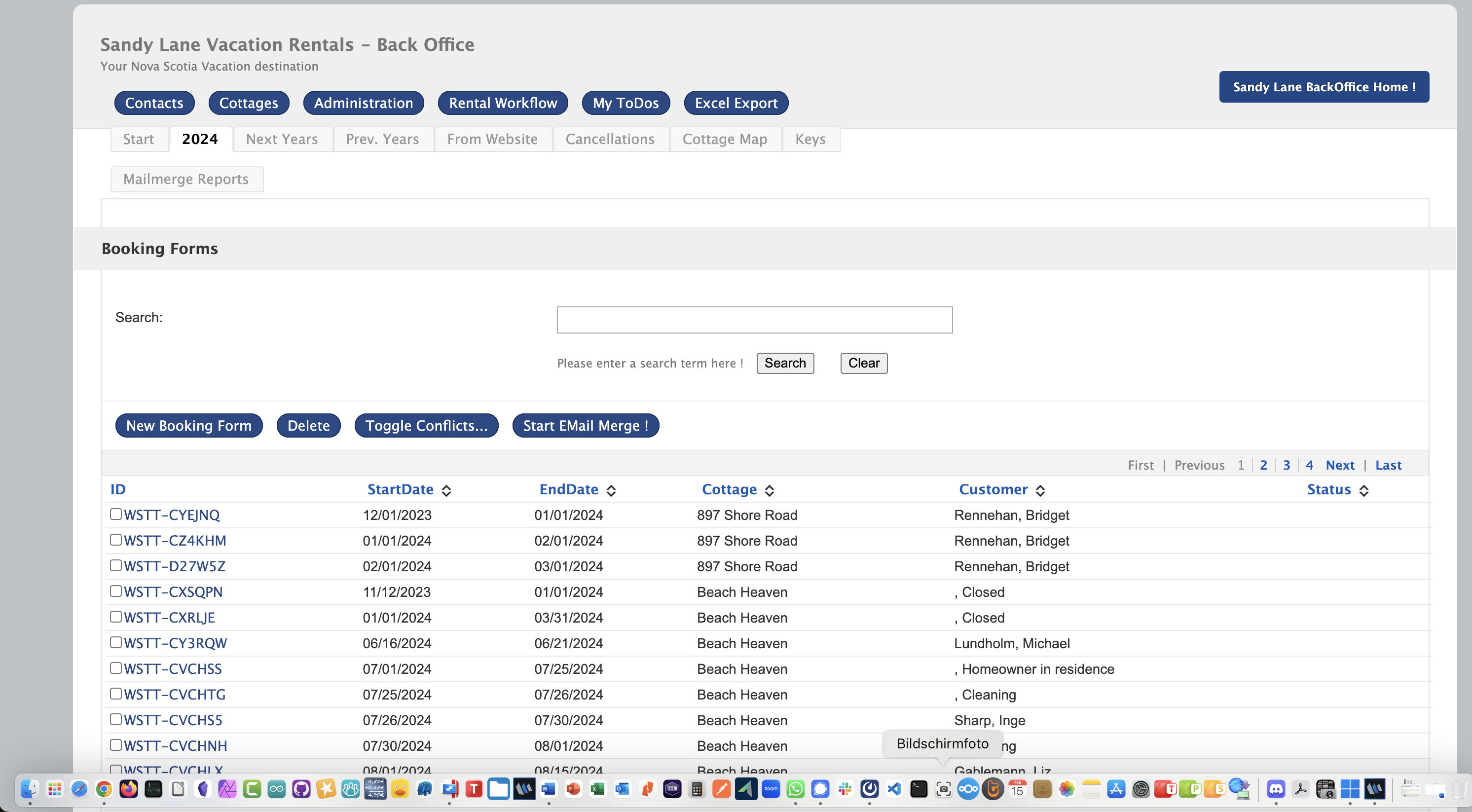The height and width of the screenshot is (812, 1472).
Task: Click the Search button
Action: click(x=785, y=364)
